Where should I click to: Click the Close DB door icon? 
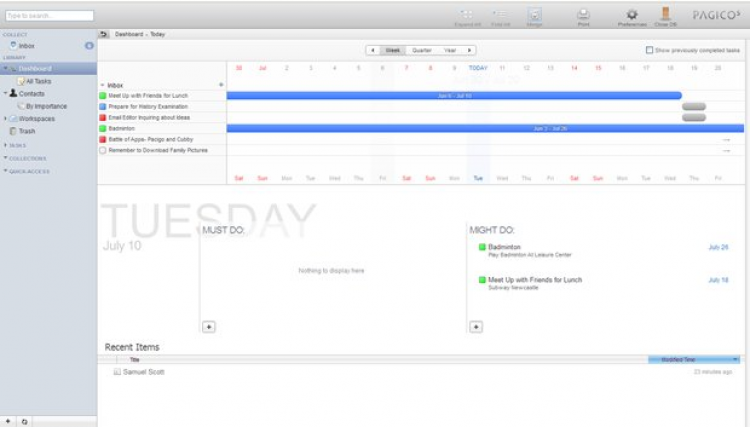(x=665, y=13)
